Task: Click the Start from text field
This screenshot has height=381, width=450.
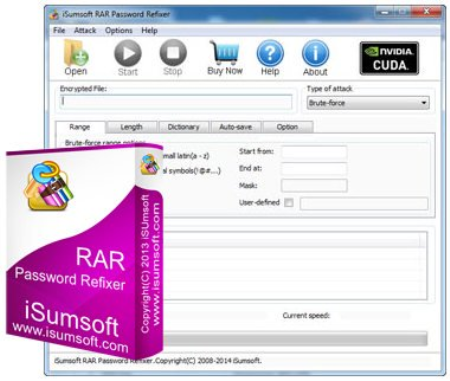Action: coord(314,152)
